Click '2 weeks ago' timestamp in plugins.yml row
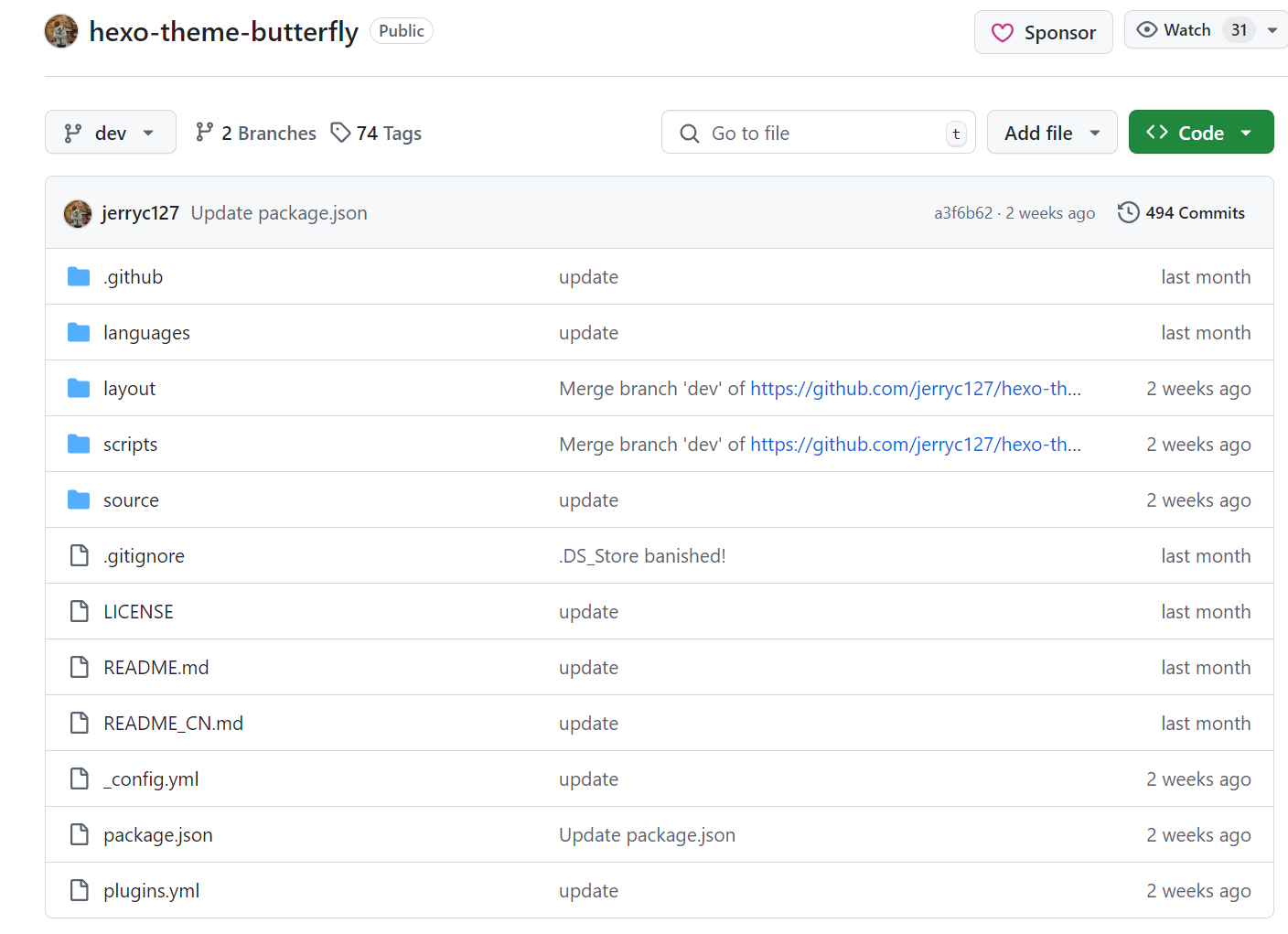This screenshot has height=934, width=1288. tap(1198, 891)
